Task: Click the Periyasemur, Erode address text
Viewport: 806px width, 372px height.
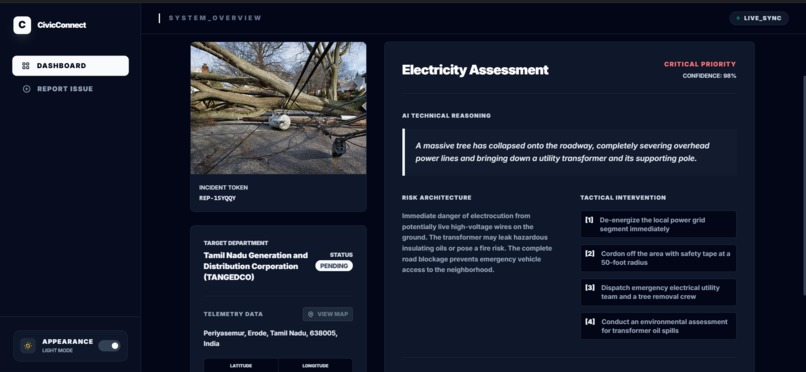Action: (270, 338)
